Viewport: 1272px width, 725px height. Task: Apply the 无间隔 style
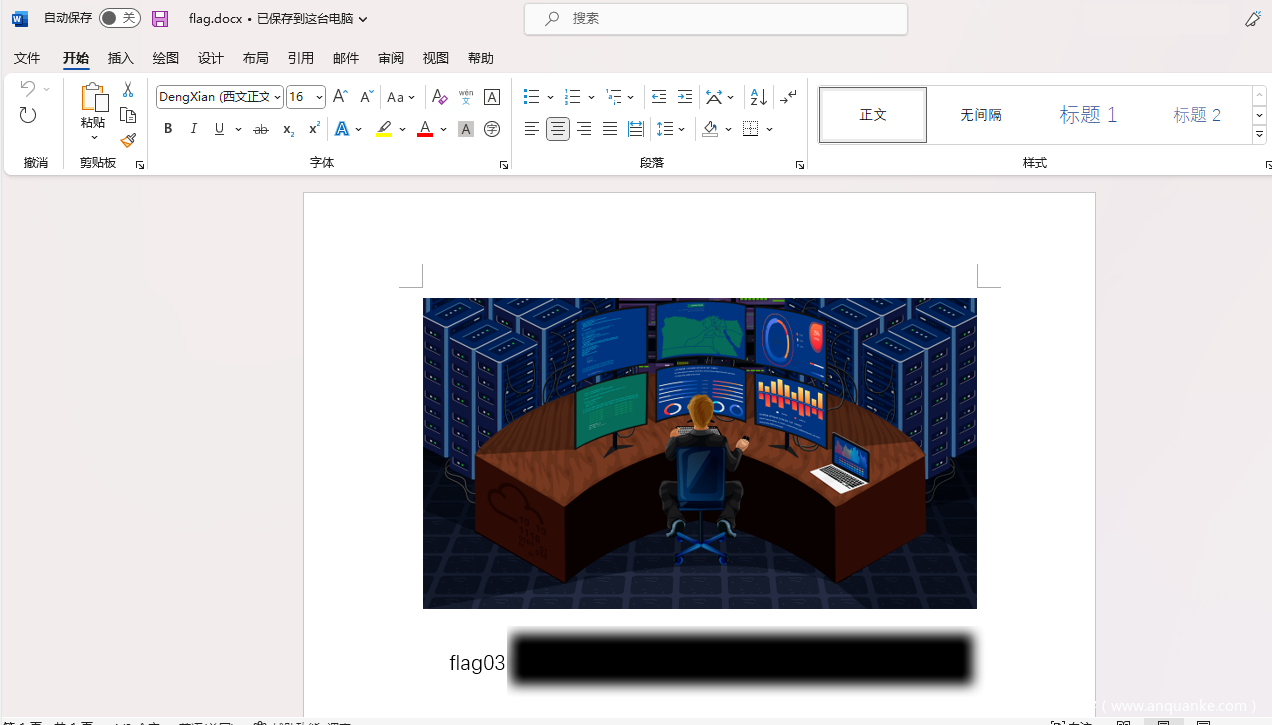click(x=981, y=115)
